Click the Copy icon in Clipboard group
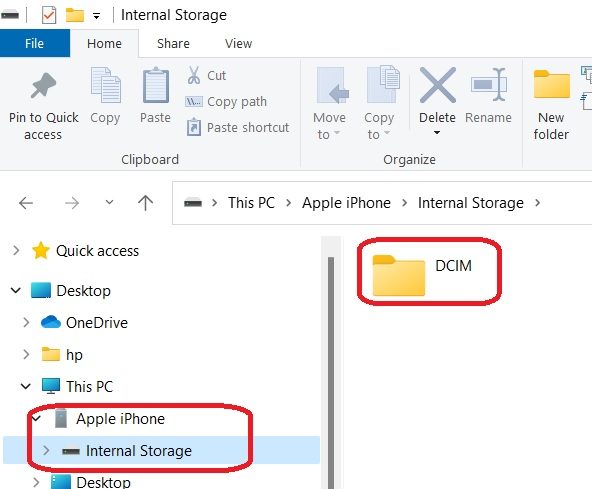 click(x=106, y=85)
